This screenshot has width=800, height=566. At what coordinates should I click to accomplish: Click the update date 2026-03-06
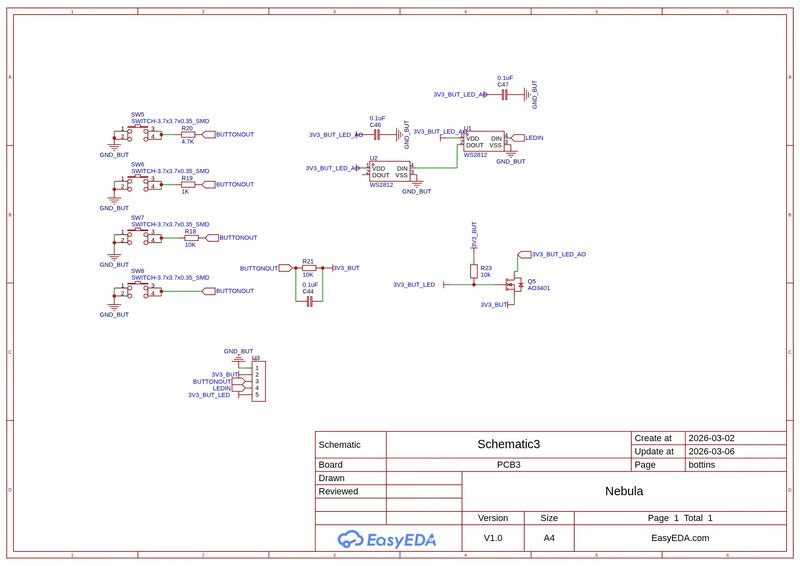tap(711, 451)
